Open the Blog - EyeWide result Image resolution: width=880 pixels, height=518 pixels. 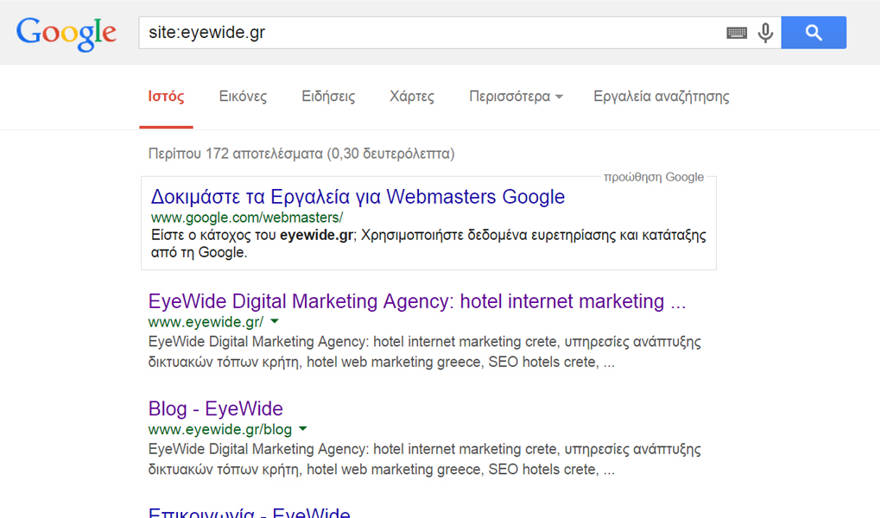pyautogui.click(x=216, y=409)
